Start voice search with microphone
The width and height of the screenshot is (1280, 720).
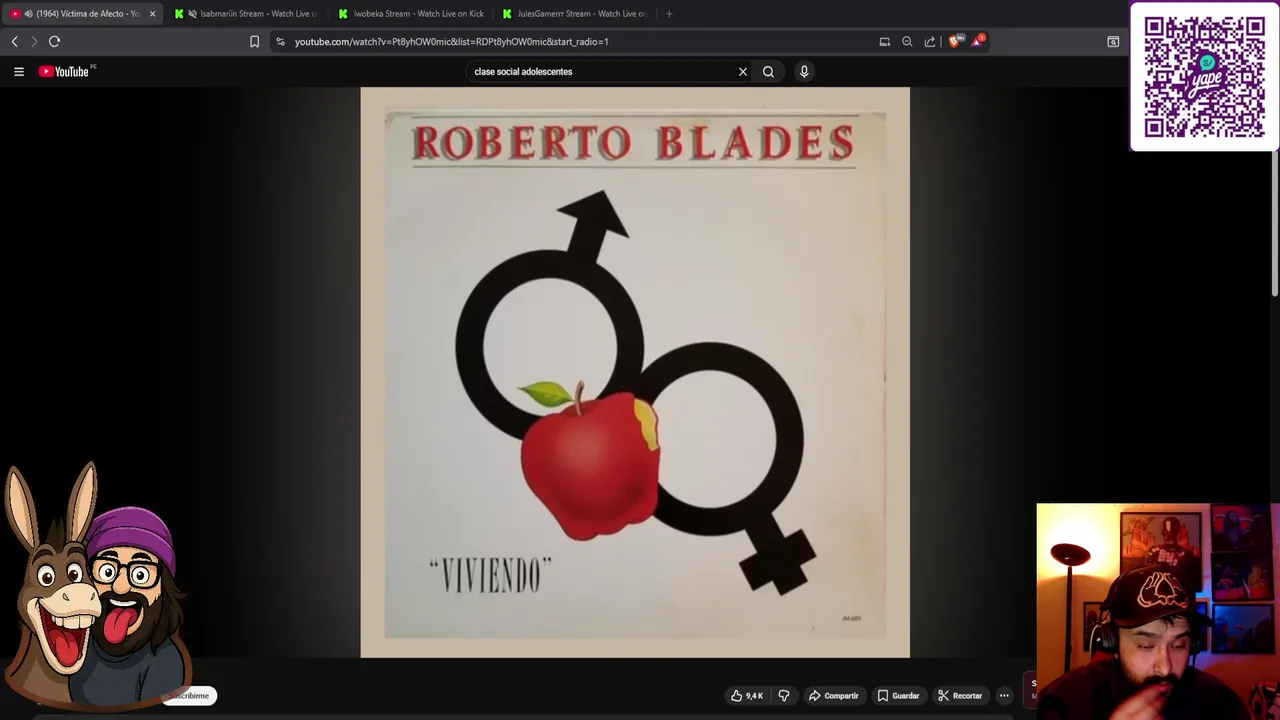click(x=804, y=71)
